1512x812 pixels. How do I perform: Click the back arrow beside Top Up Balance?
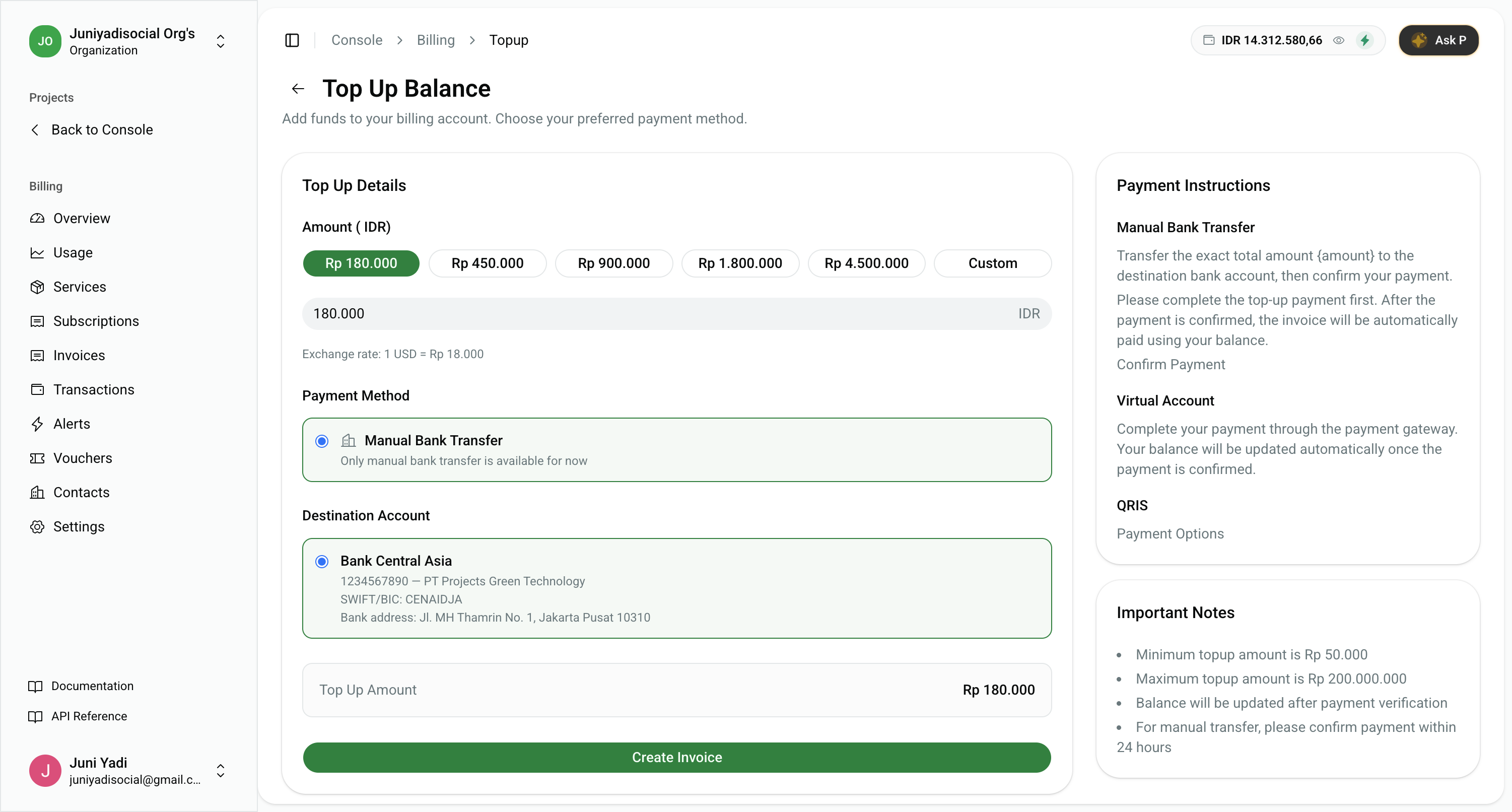tap(298, 89)
